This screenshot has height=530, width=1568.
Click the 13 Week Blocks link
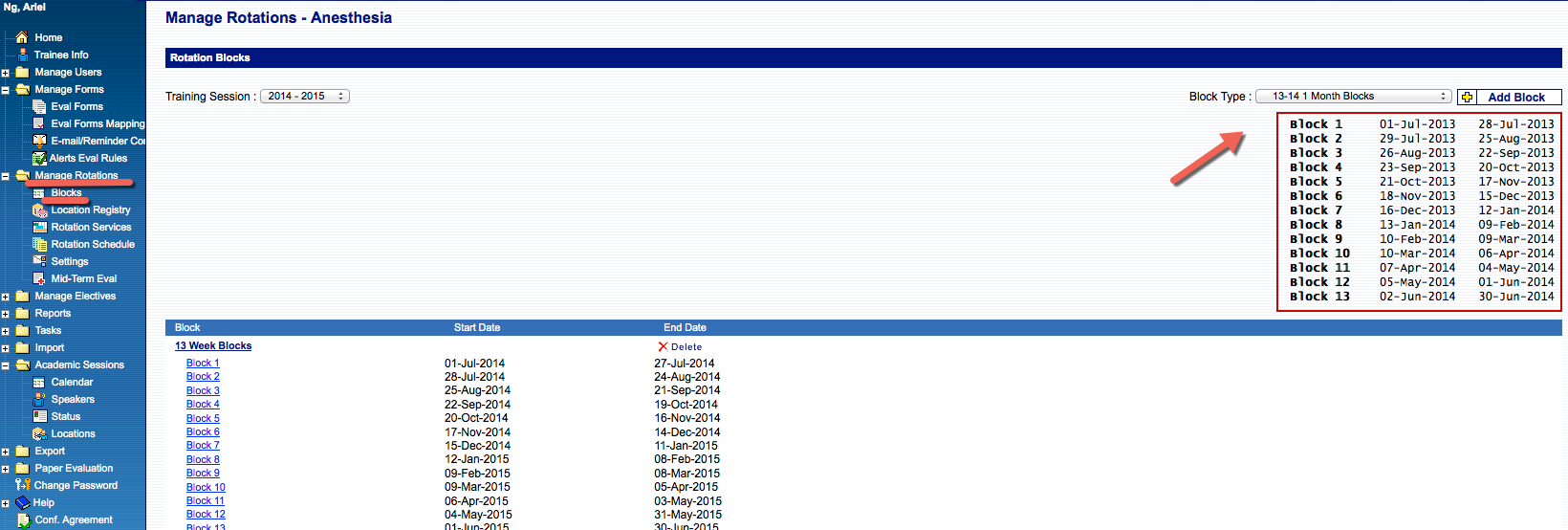tap(213, 345)
